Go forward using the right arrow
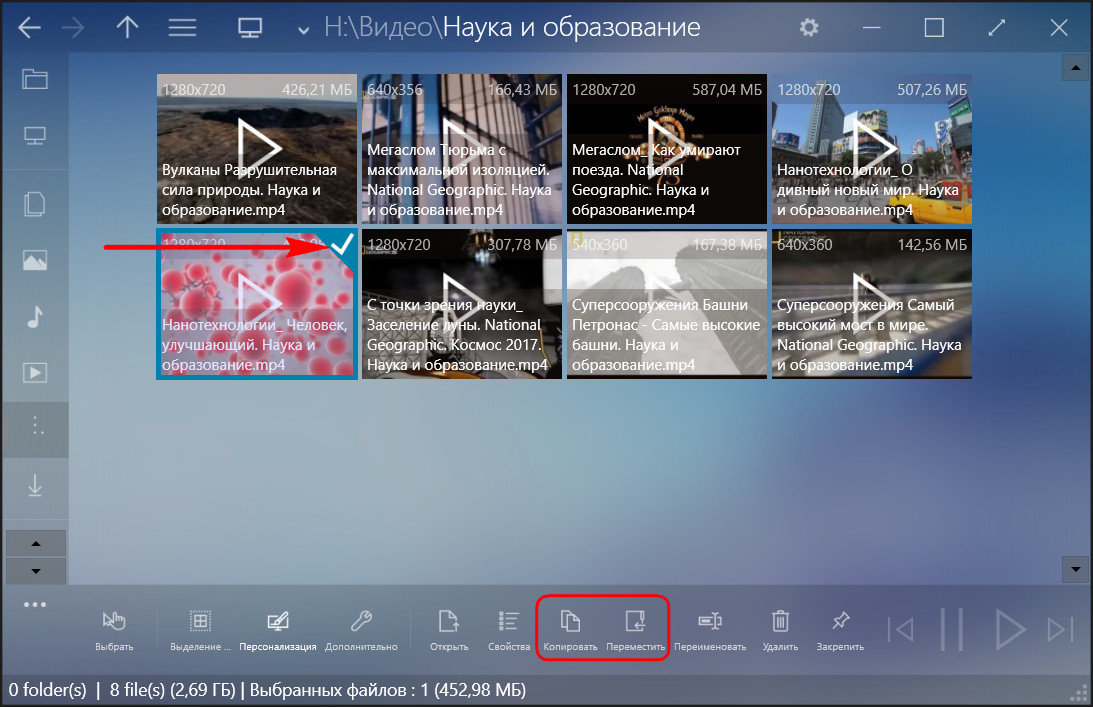The image size is (1093, 707). [73, 28]
